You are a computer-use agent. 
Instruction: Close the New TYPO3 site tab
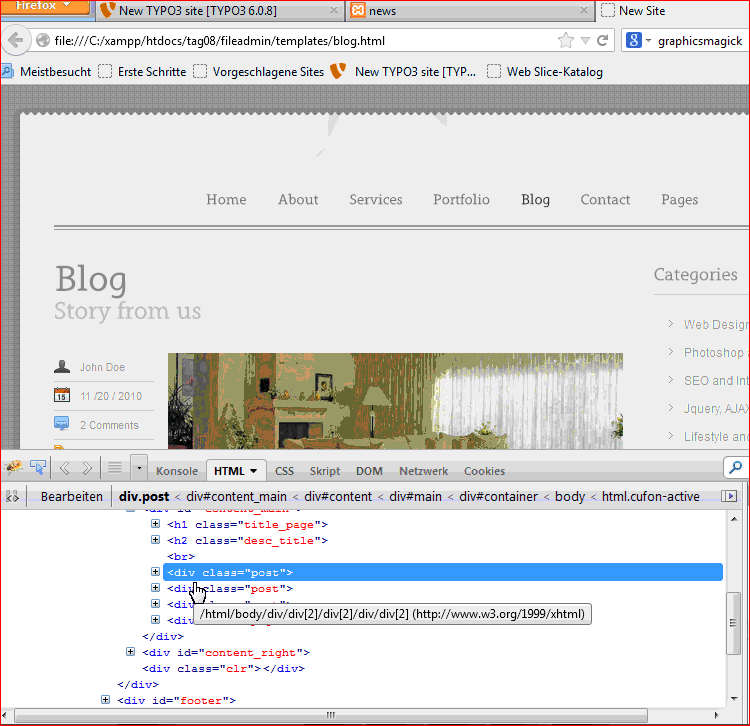tap(334, 10)
